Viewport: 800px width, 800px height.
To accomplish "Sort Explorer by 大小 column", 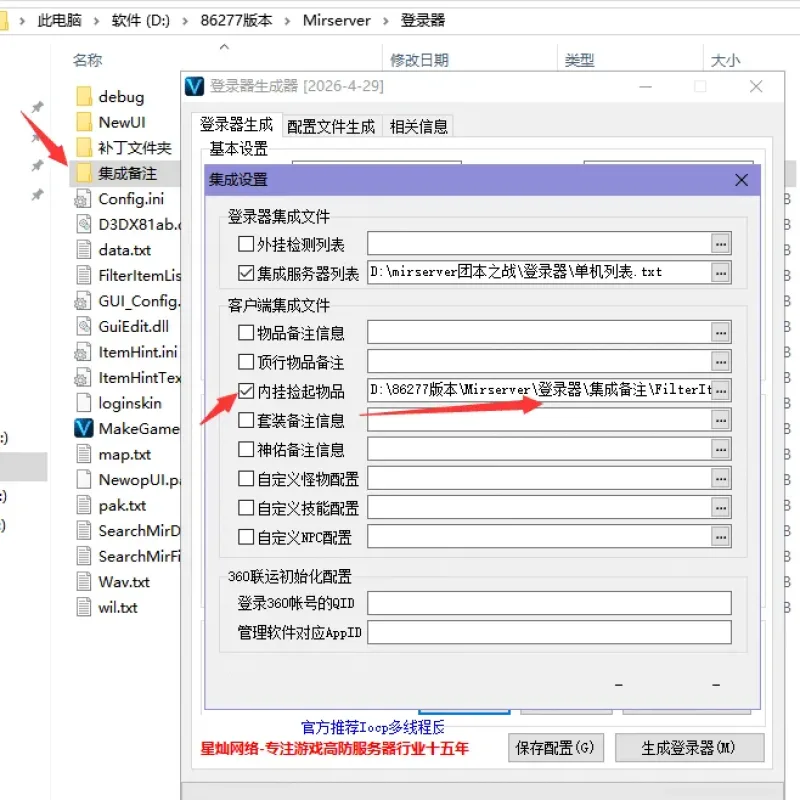I will pos(726,60).
